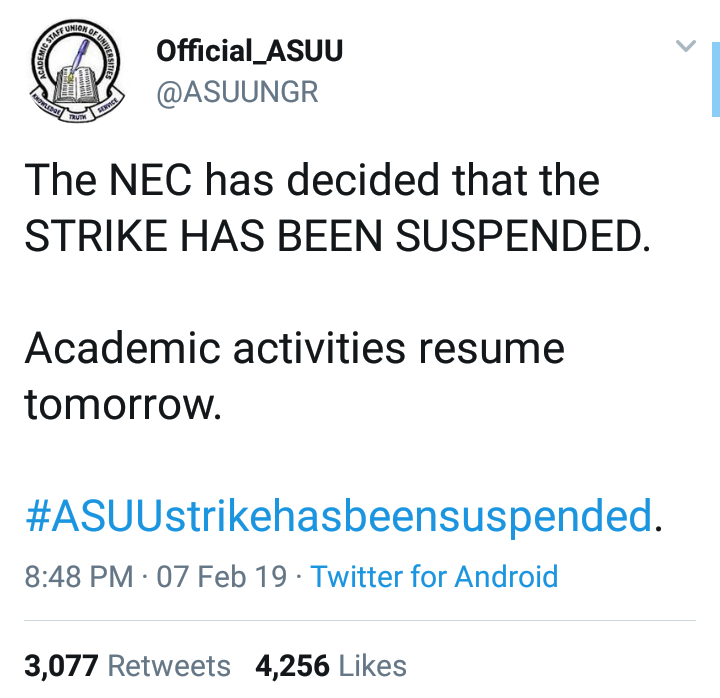Image resolution: width=720 pixels, height=698 pixels.
Task: Select the Academic activities resume line
Action: [x=294, y=349]
